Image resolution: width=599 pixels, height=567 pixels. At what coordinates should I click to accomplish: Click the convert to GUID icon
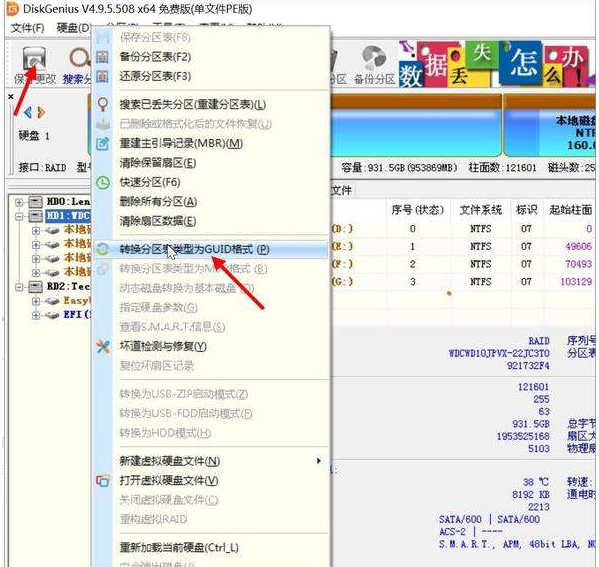click(x=102, y=249)
